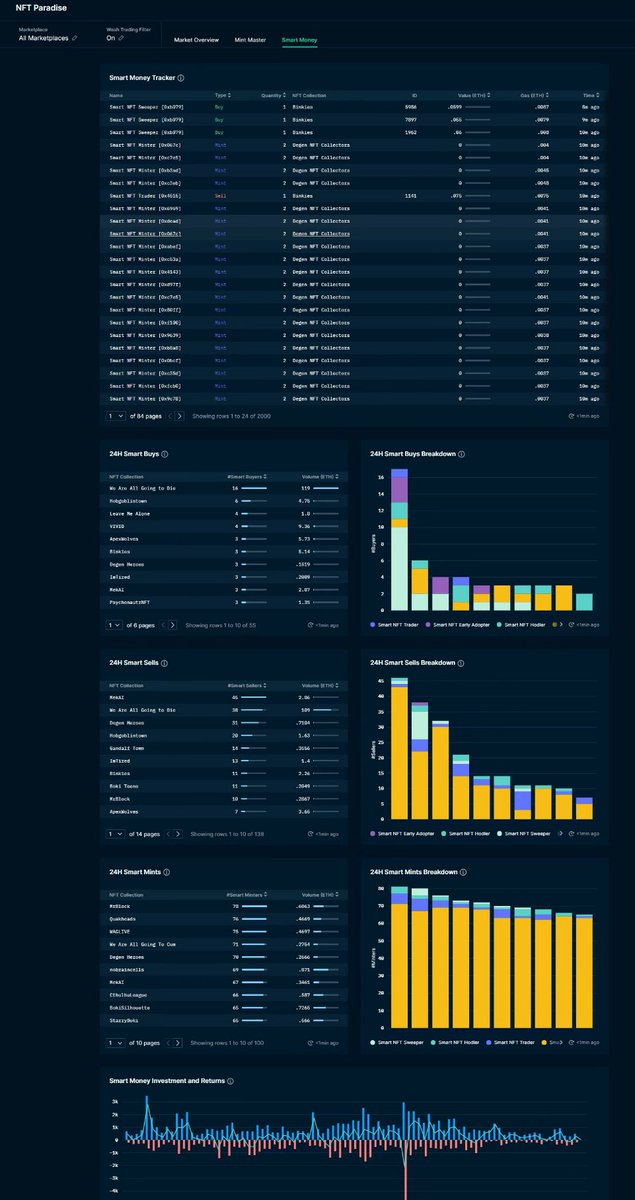
Task: Go to next page in Smart Money Tracker
Action: coord(180,415)
